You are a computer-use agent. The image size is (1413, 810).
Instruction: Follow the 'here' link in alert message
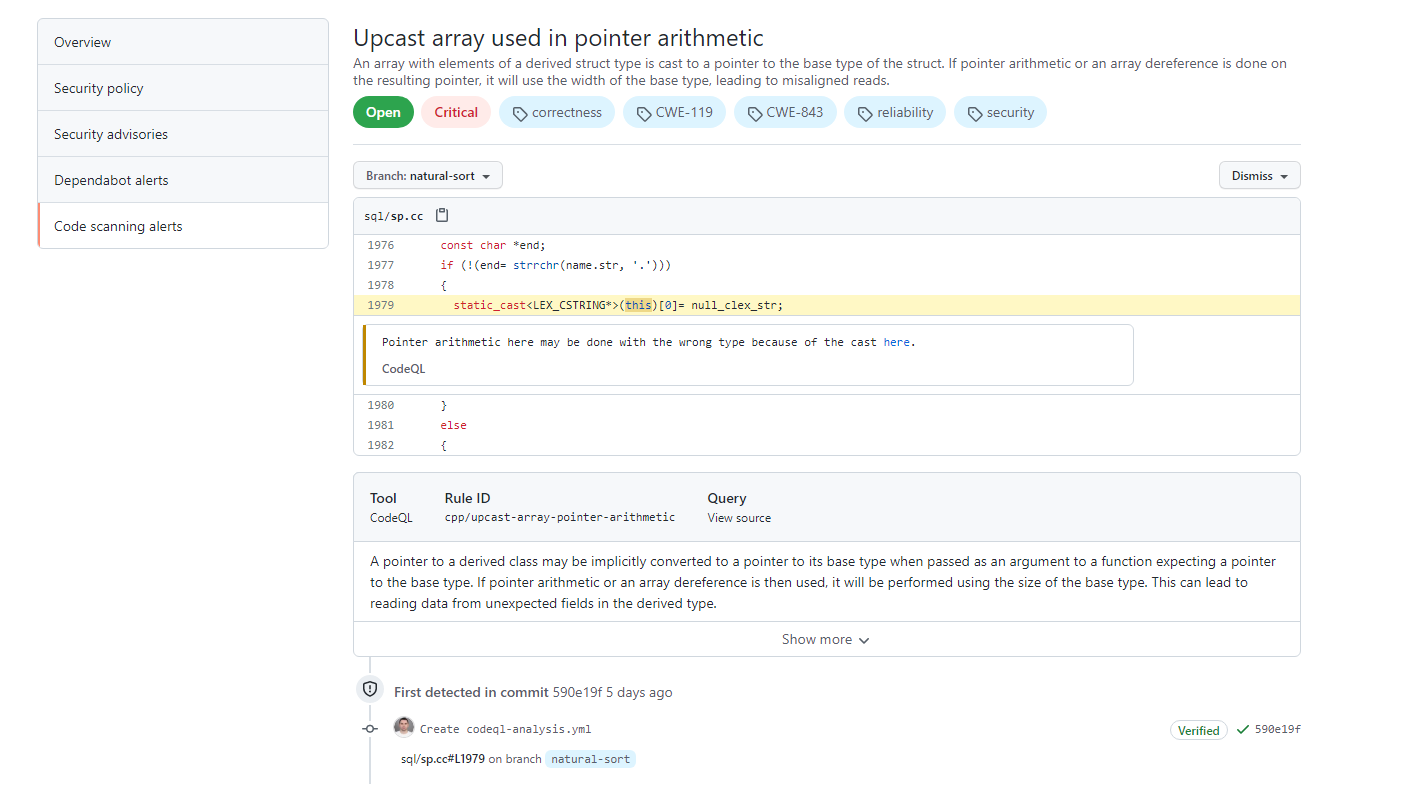point(896,342)
